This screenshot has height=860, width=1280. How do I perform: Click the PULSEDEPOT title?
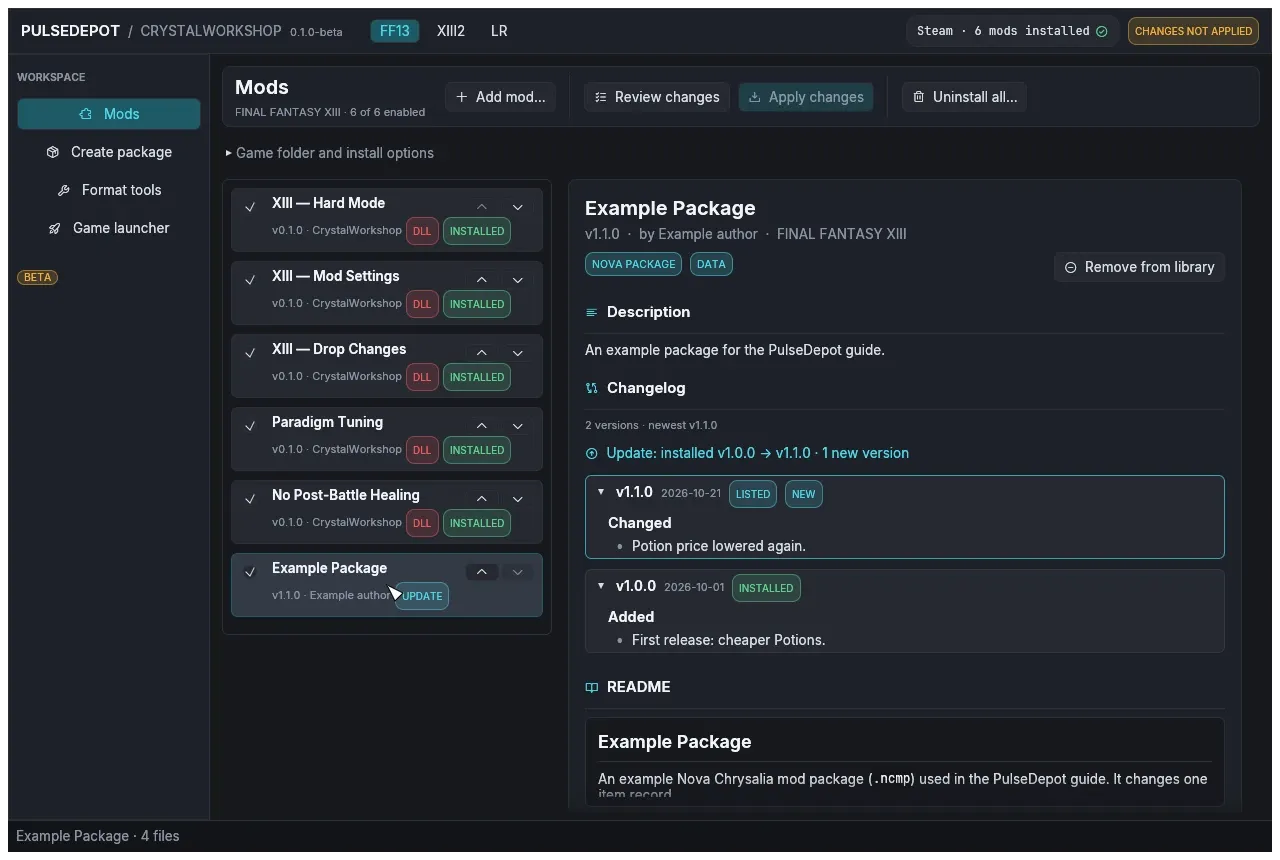[x=70, y=31]
